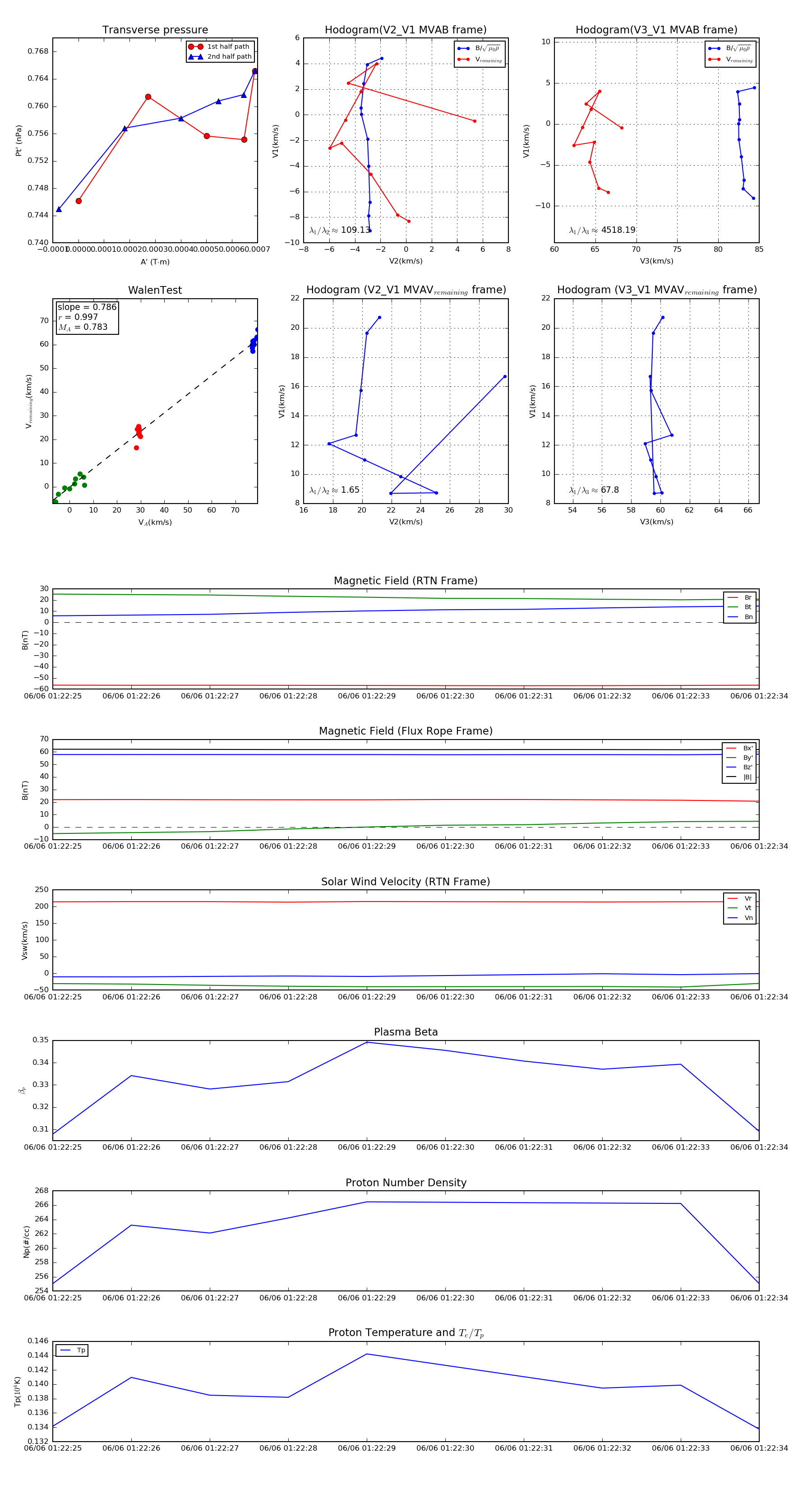Click '1st half path' legend entry
The height and width of the screenshot is (1489, 812).
coord(220,47)
